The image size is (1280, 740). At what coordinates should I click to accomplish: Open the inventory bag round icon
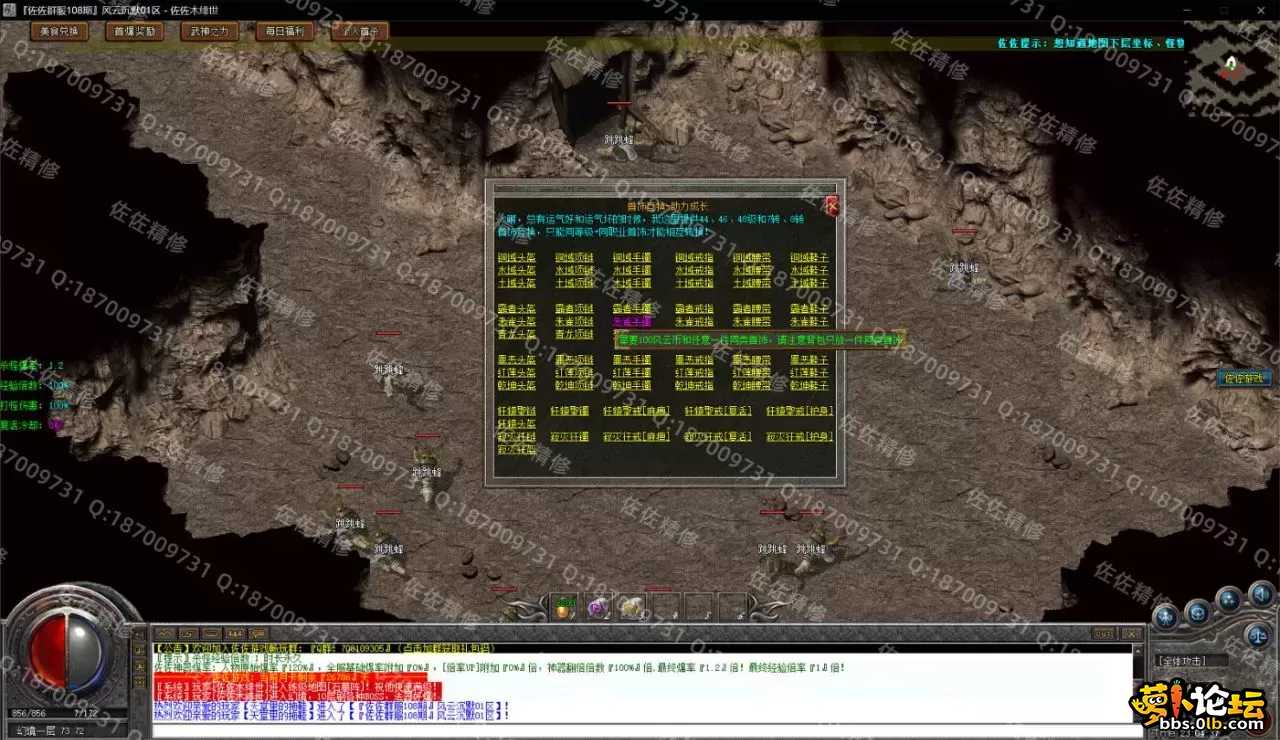[1197, 612]
